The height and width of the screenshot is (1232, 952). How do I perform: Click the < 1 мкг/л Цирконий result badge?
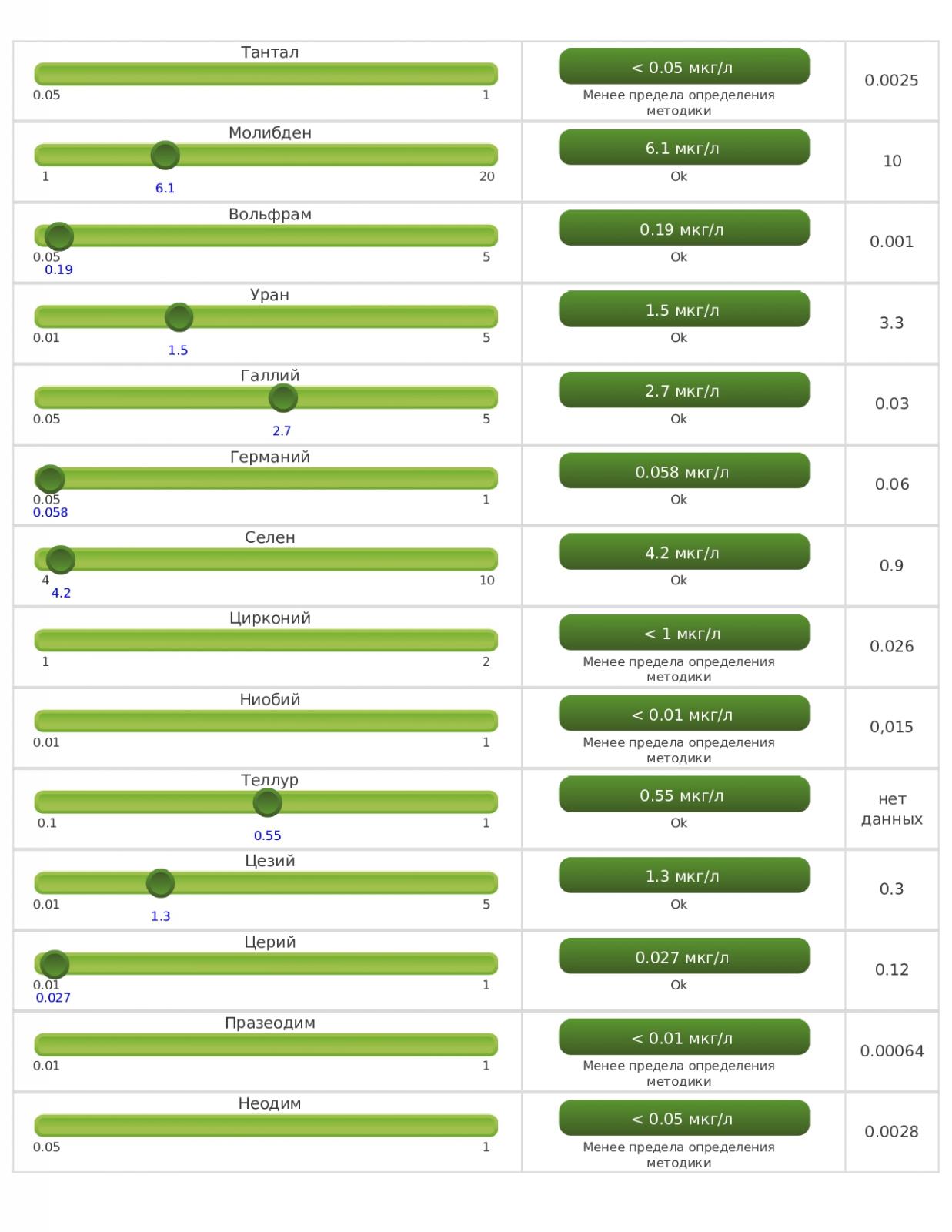tap(683, 634)
